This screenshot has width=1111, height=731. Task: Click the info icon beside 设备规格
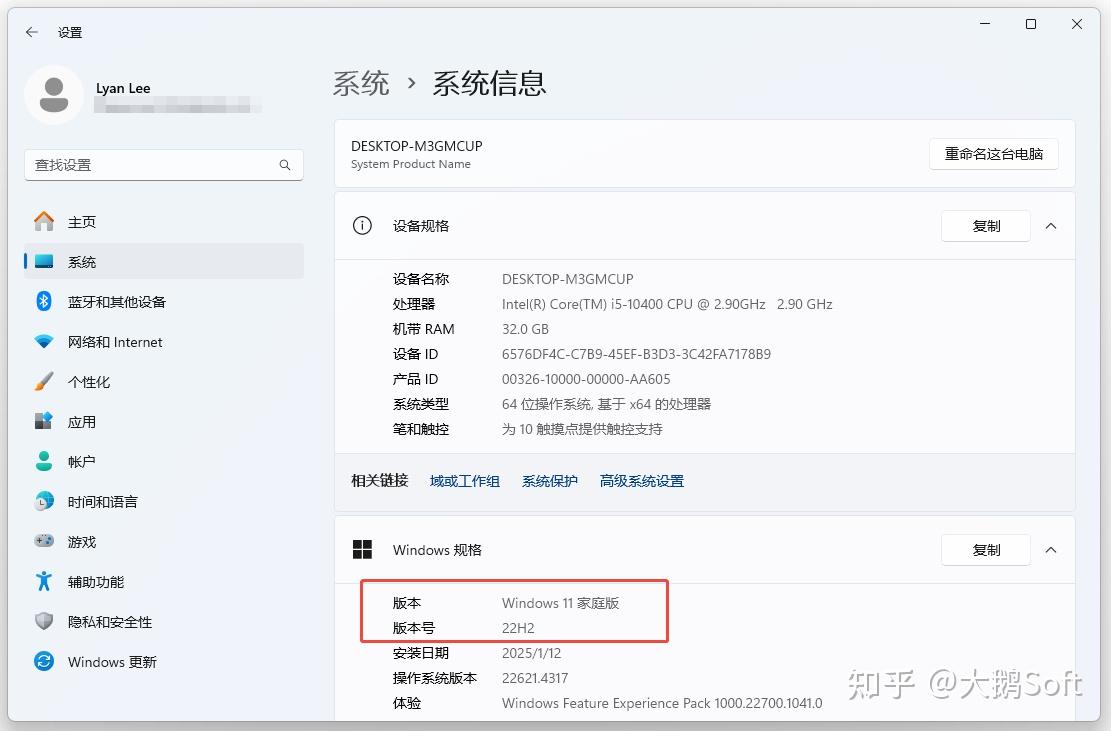[362, 226]
